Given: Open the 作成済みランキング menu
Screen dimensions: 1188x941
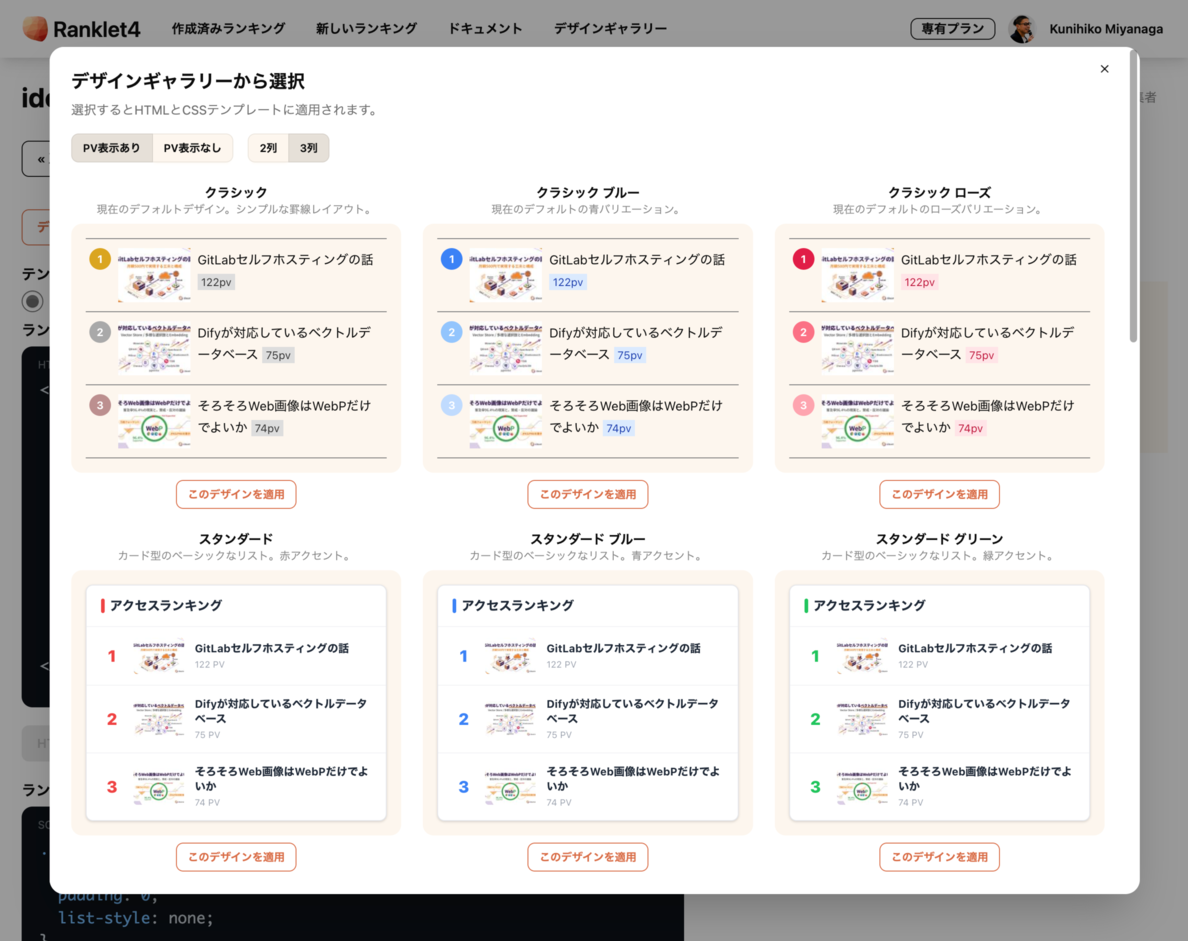Looking at the screenshot, I should coord(228,29).
